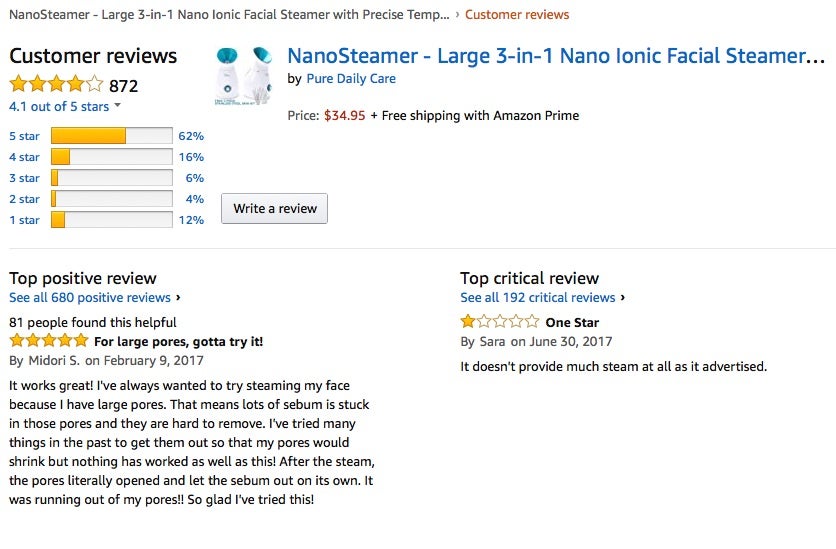Click the 'Write a review' button
Screen dimensions: 836x549
pyautogui.click(x=275, y=208)
